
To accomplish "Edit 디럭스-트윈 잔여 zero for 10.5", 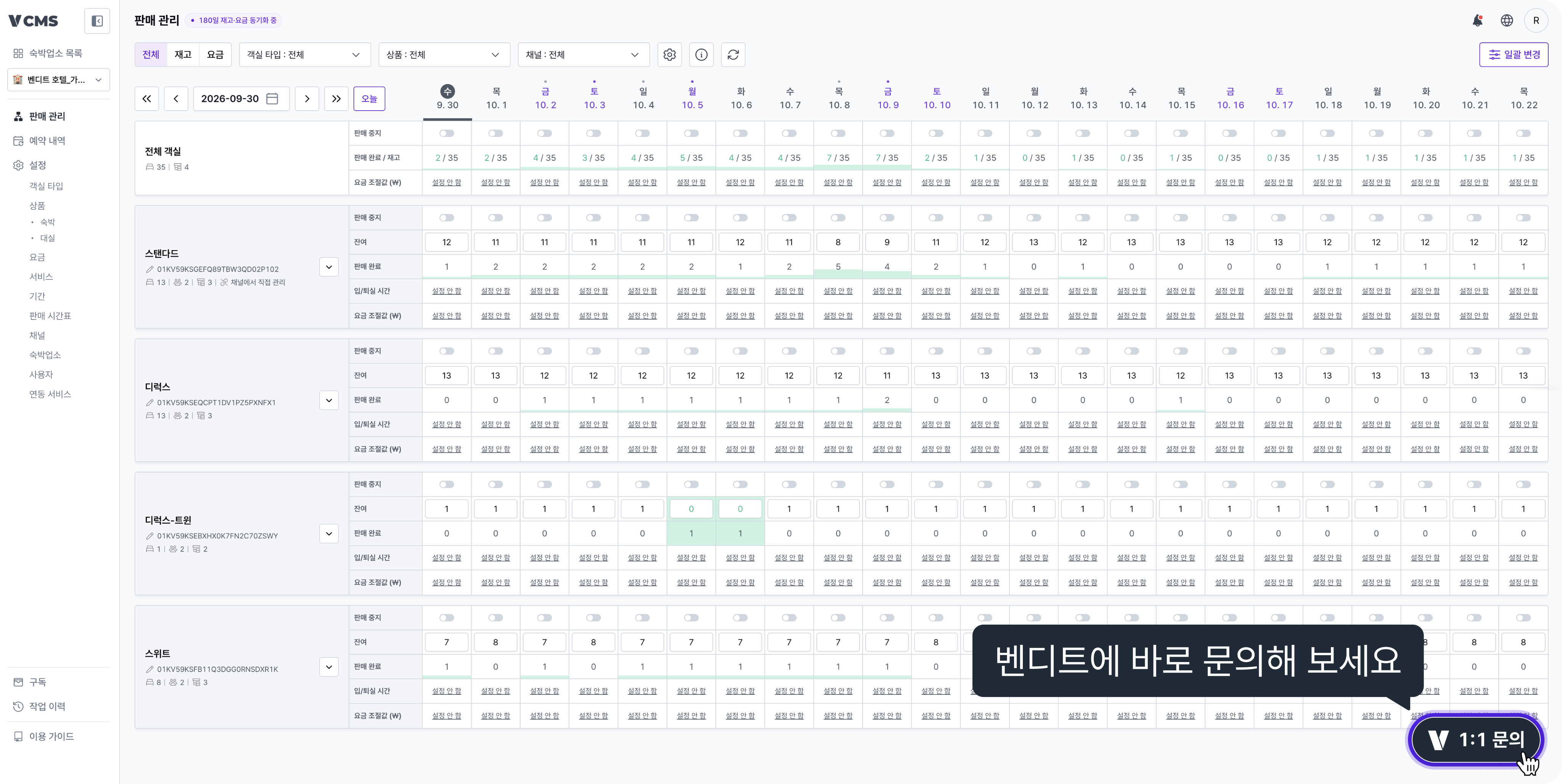I will [691, 509].
